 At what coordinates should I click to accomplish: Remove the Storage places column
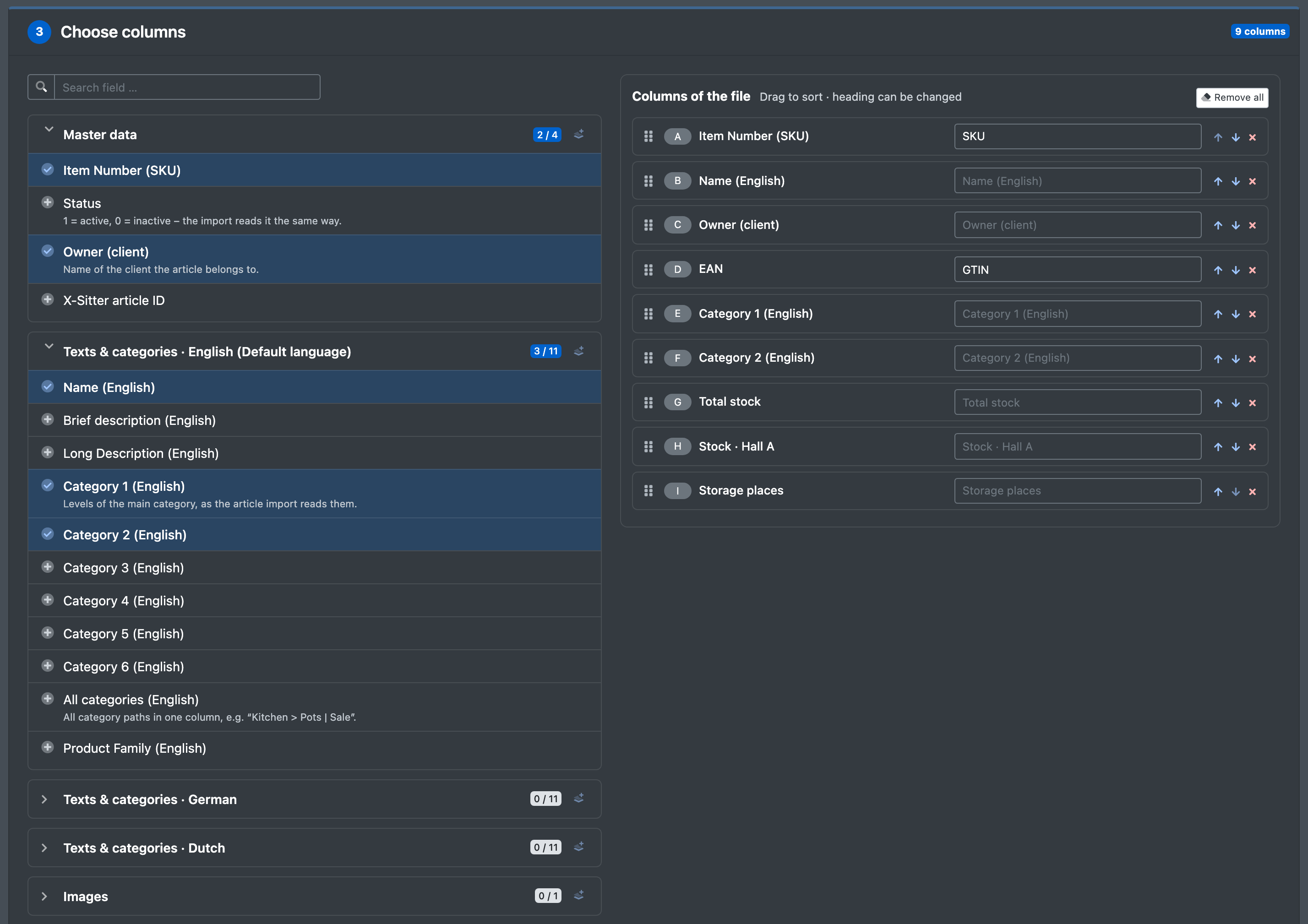tap(1252, 492)
